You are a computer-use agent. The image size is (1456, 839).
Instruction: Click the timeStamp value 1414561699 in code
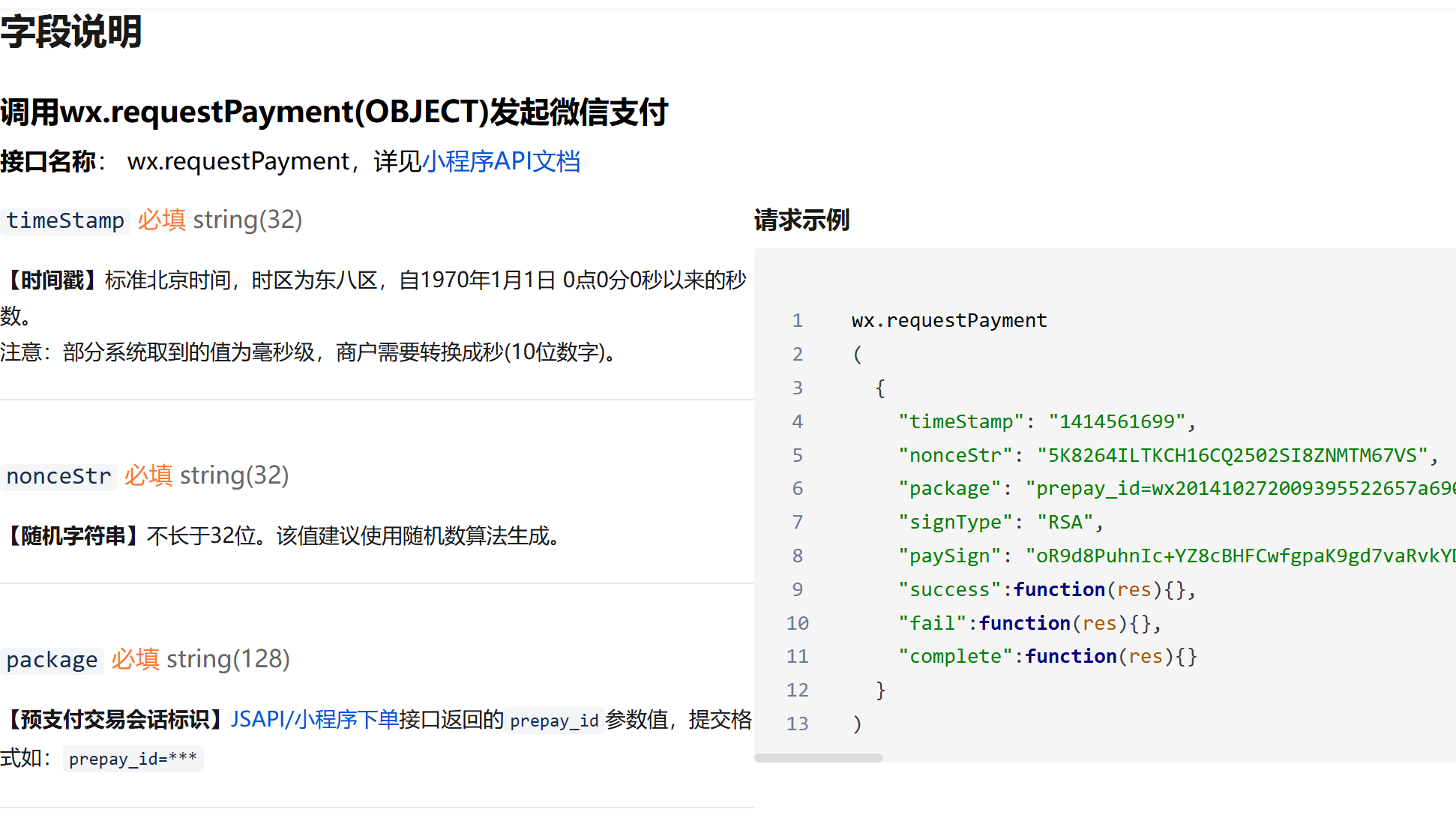click(1116, 421)
